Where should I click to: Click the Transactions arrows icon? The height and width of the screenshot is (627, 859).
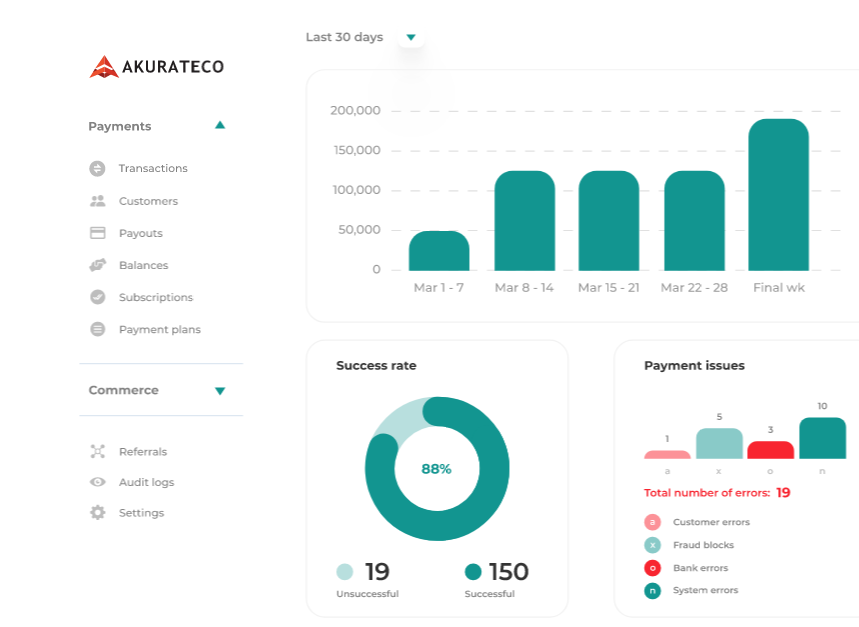(98, 169)
